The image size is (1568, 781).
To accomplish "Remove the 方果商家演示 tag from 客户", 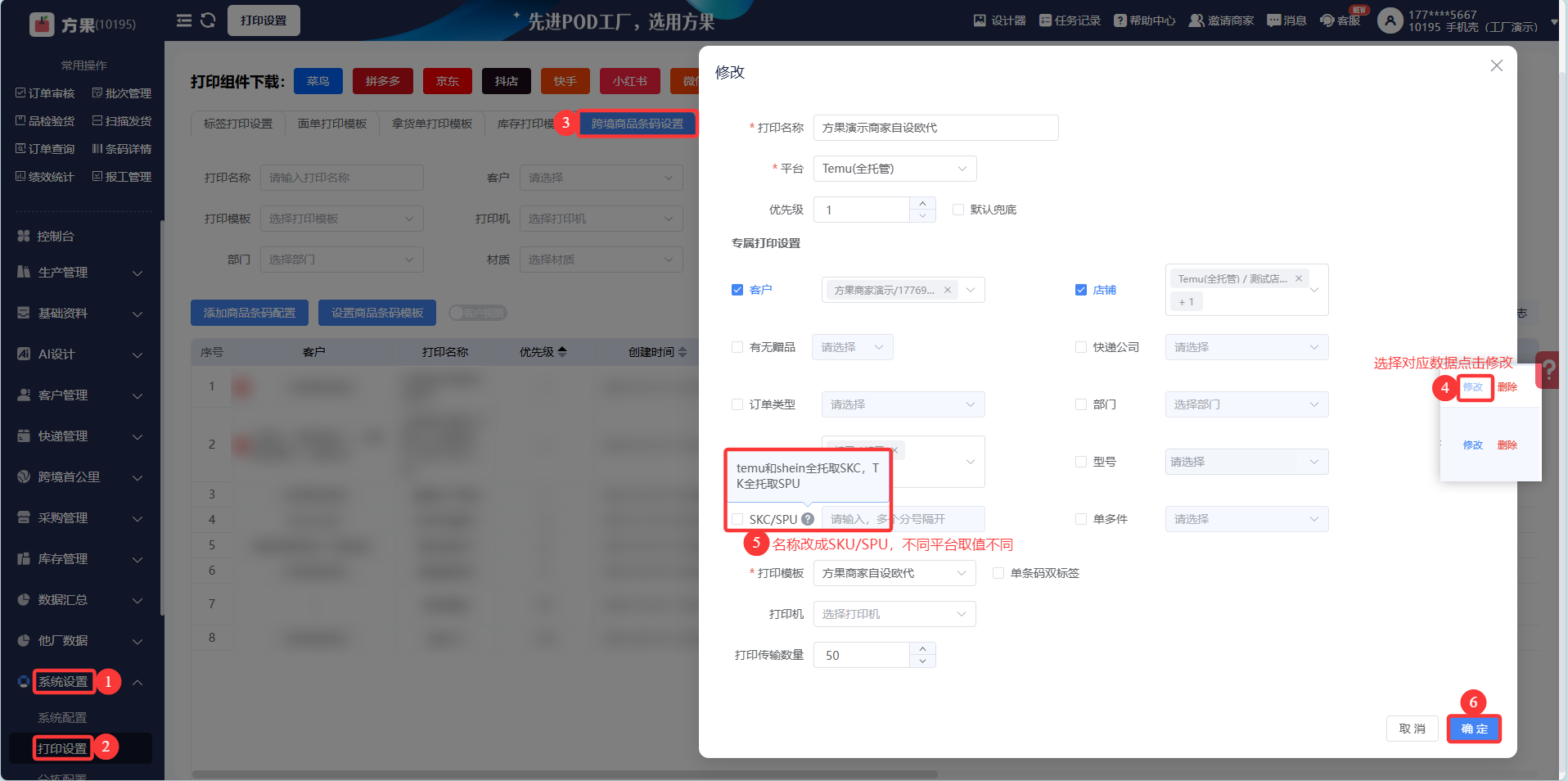I will pos(948,290).
